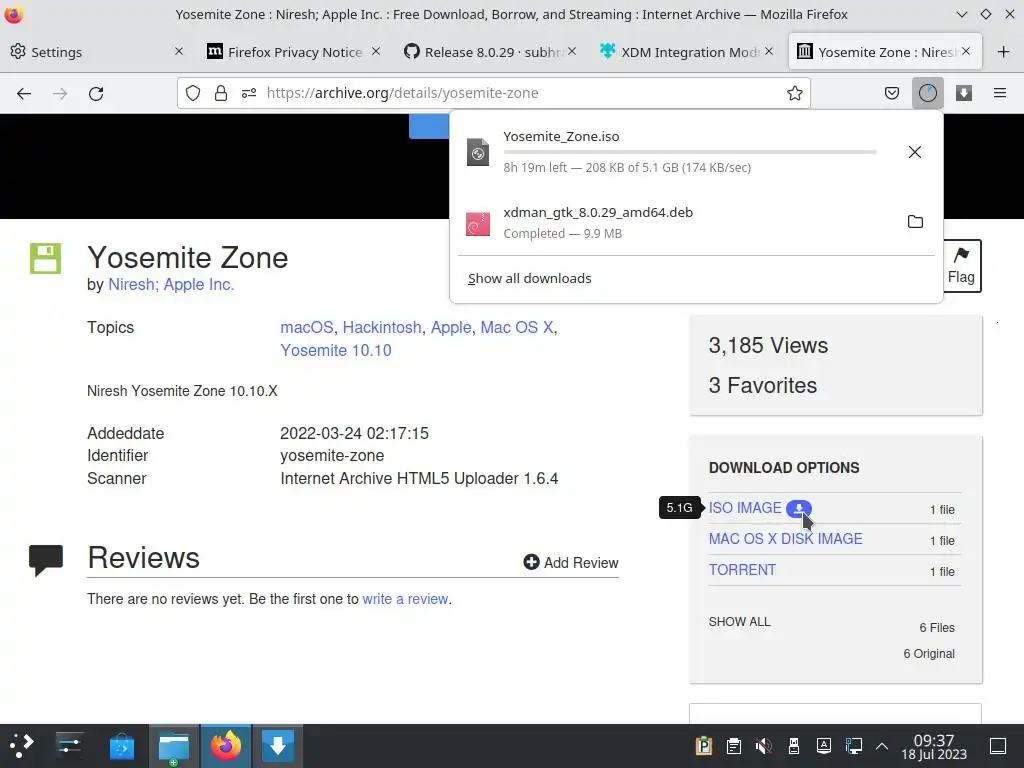Open network connections tray icon
This screenshot has height=768, width=1024.
pyautogui.click(x=854, y=746)
